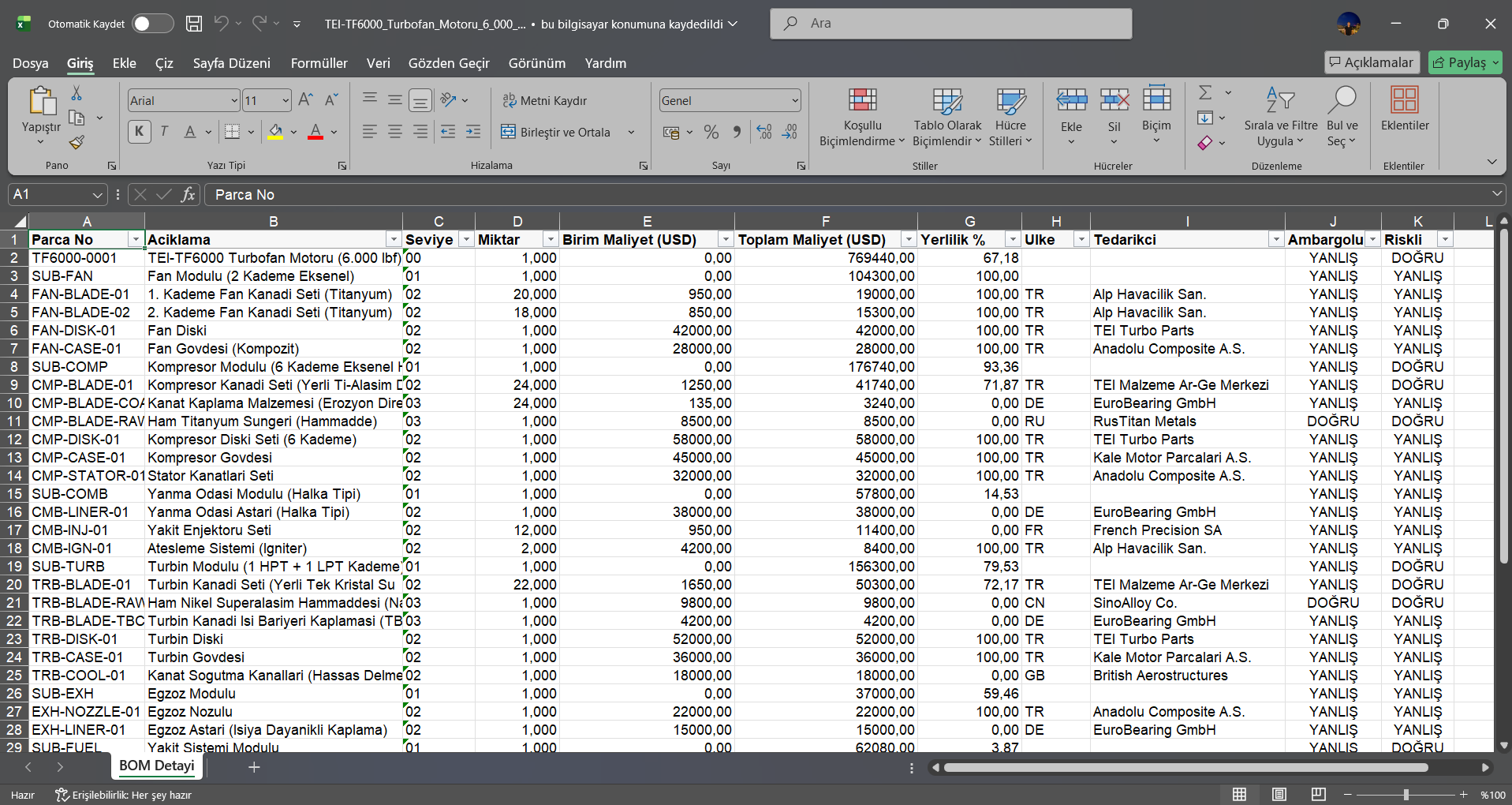Switch to the Sayfa Düzeni tab
The height and width of the screenshot is (805, 1512).
click(232, 63)
